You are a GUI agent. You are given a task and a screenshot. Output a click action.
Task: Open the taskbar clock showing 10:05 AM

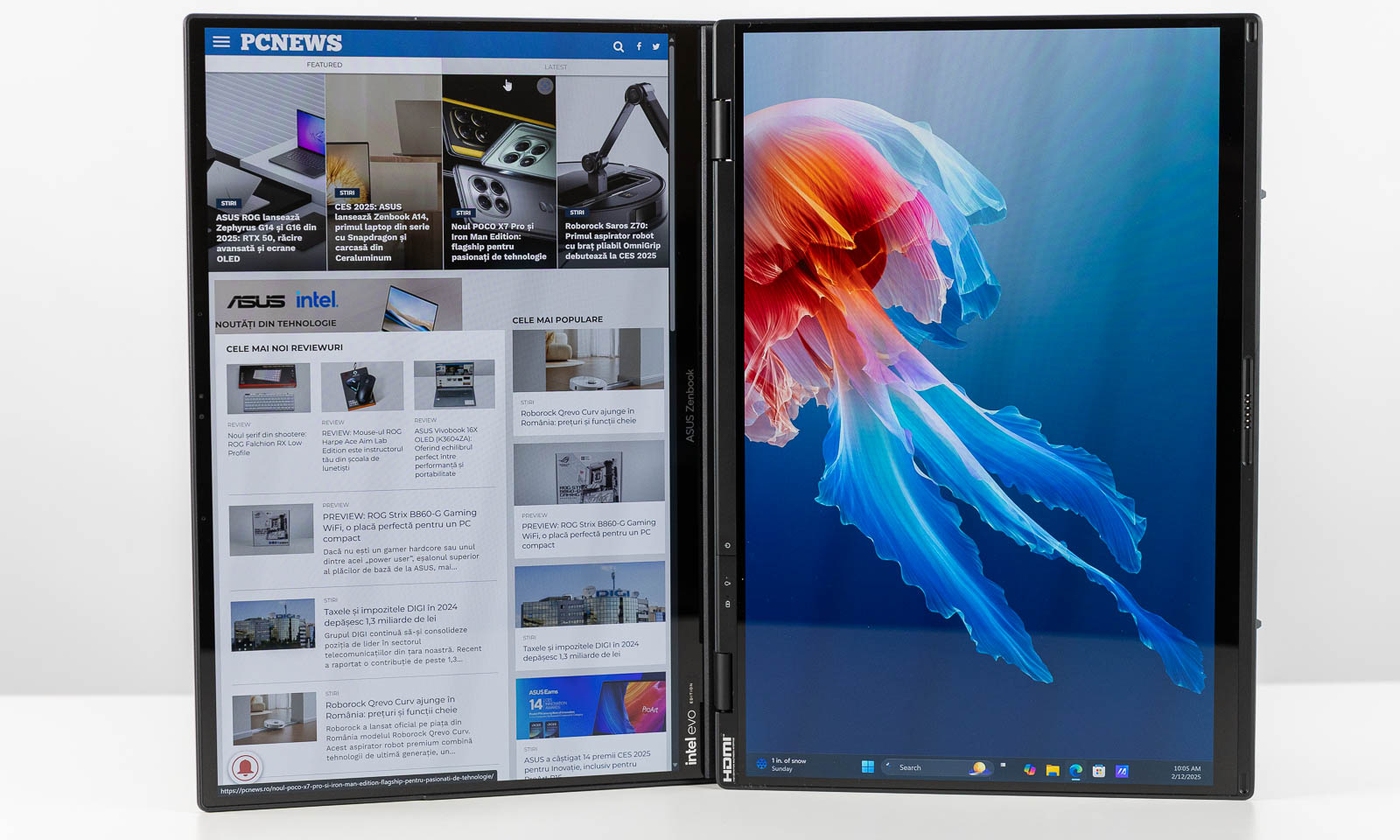pyautogui.click(x=1186, y=773)
